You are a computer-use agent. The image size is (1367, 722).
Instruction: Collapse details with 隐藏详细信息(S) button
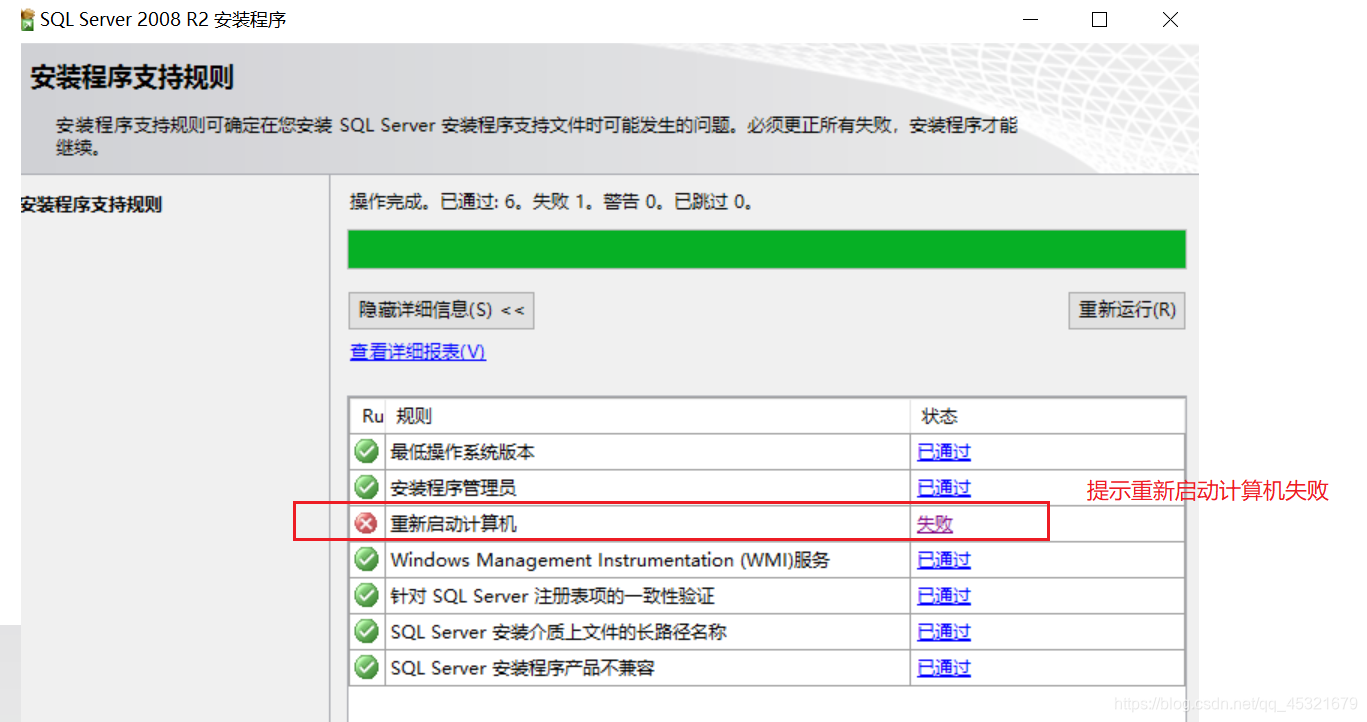[441, 310]
